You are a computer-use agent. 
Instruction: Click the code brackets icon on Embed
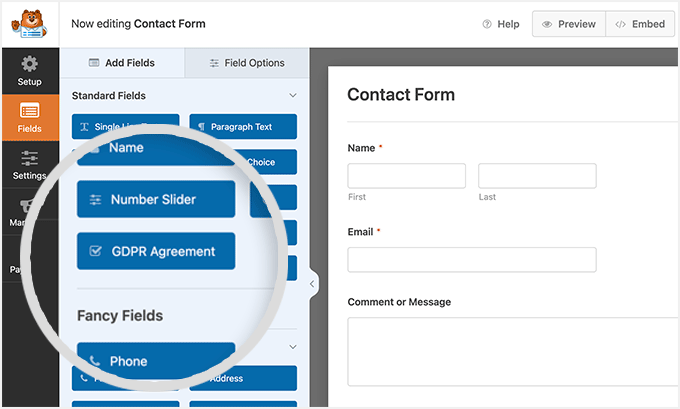click(x=620, y=24)
